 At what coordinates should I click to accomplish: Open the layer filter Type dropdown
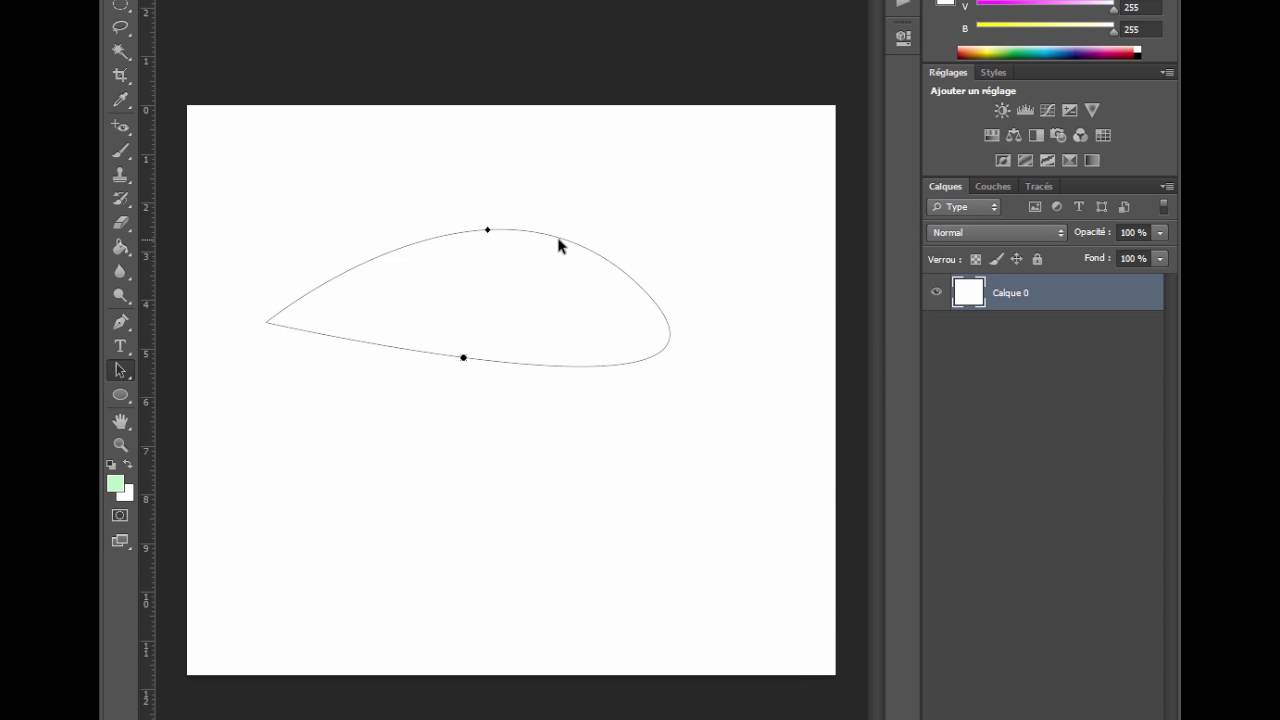coord(964,207)
